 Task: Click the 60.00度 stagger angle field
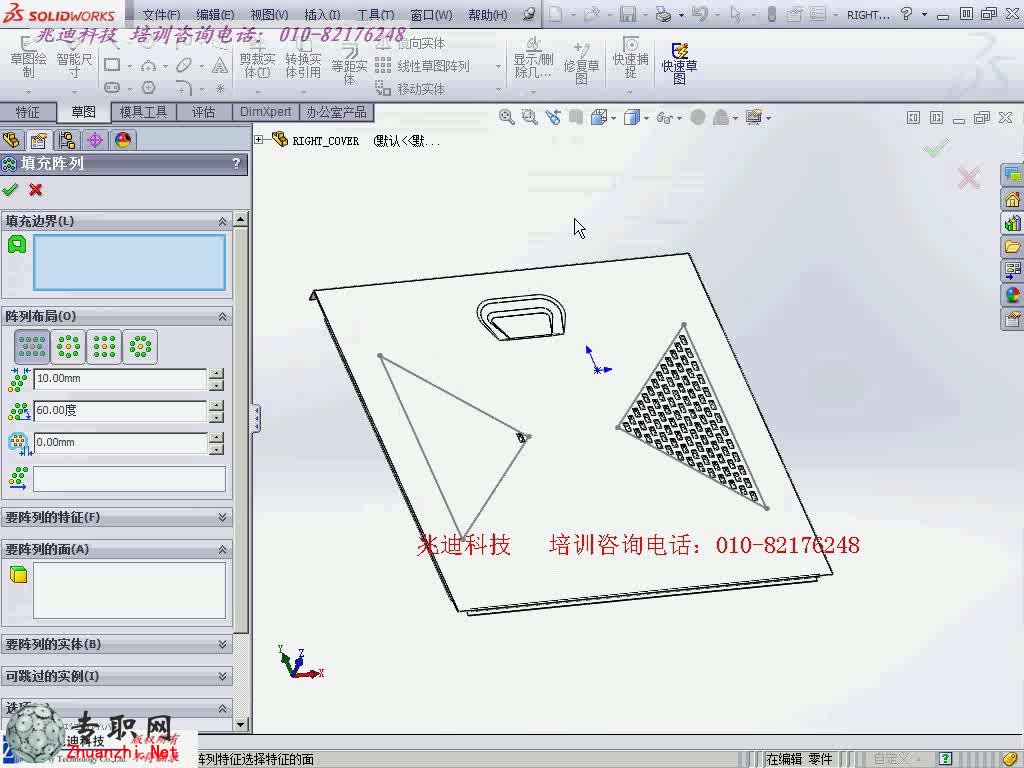pos(120,411)
